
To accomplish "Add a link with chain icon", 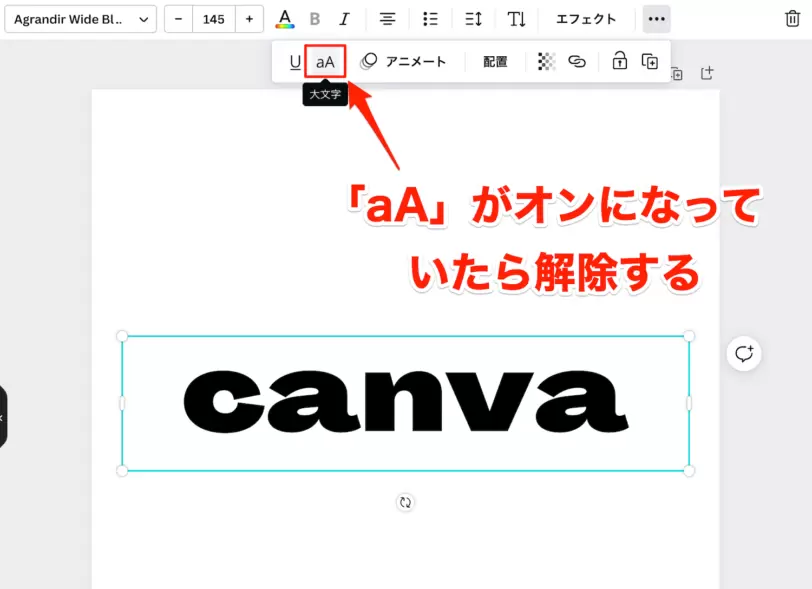I will click(577, 61).
